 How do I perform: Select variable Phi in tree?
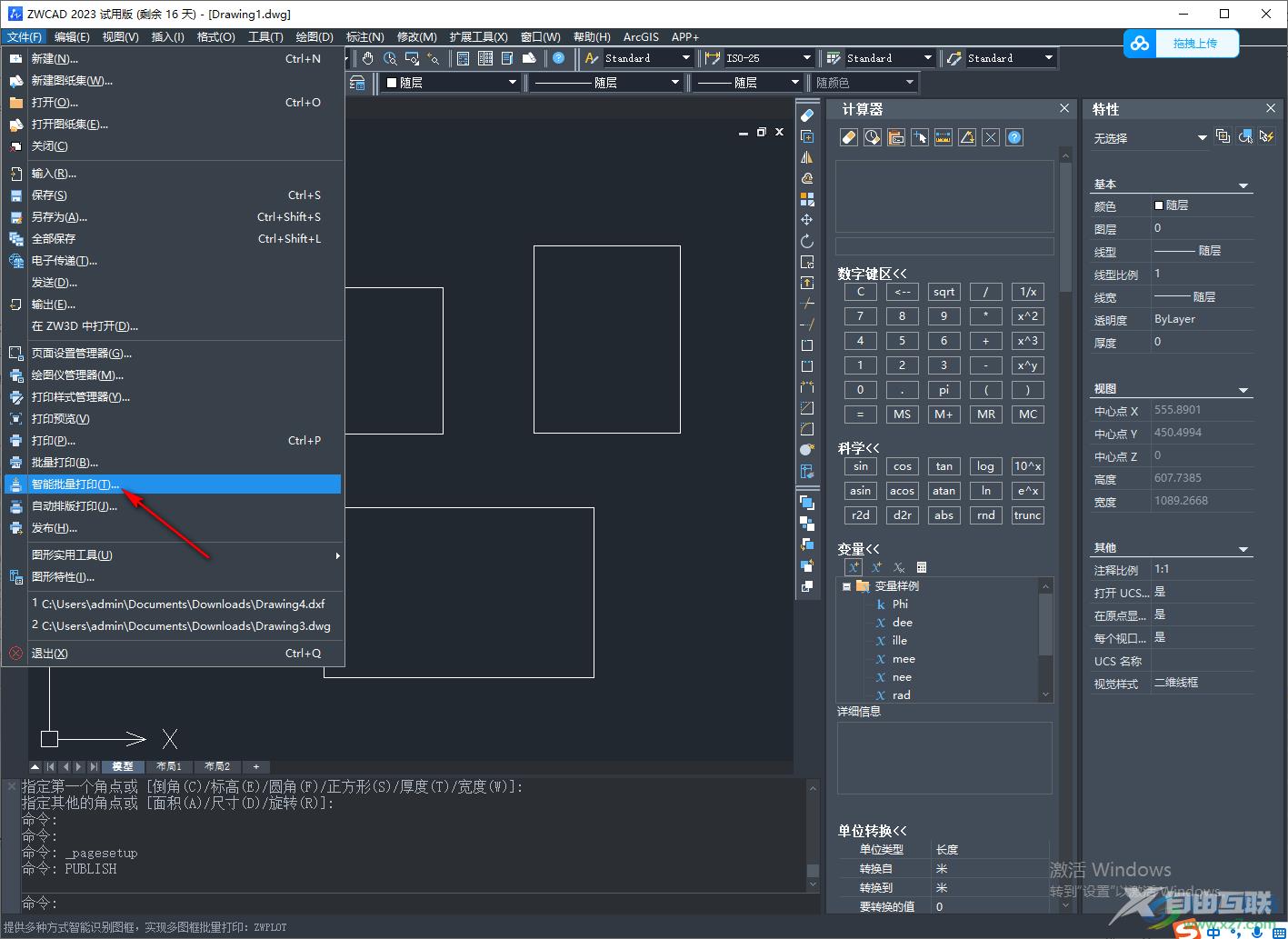pyautogui.click(x=900, y=604)
